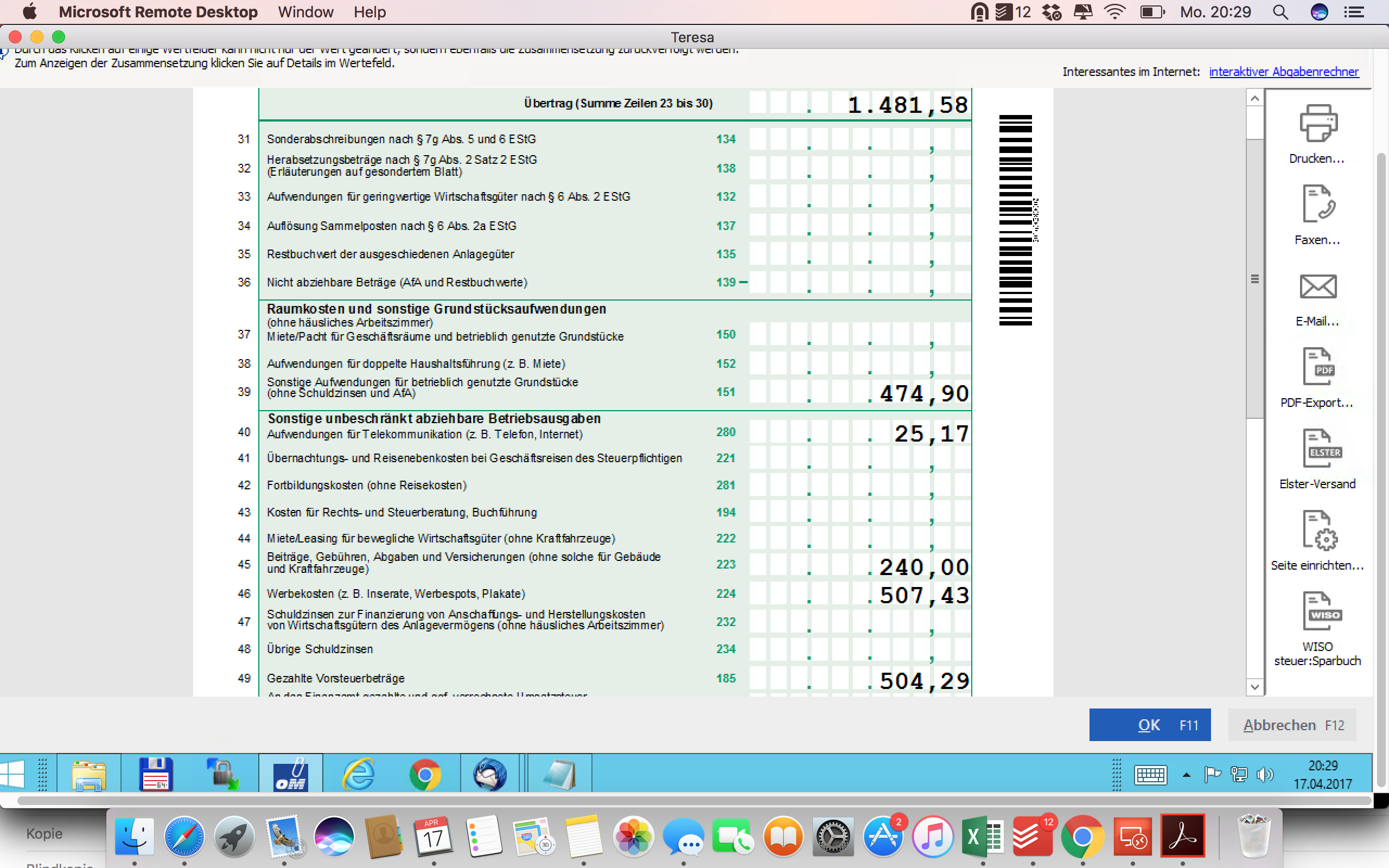Image resolution: width=1389 pixels, height=868 pixels.
Task: Open the Microsoft Remote Desktop menu
Action: tap(158, 12)
